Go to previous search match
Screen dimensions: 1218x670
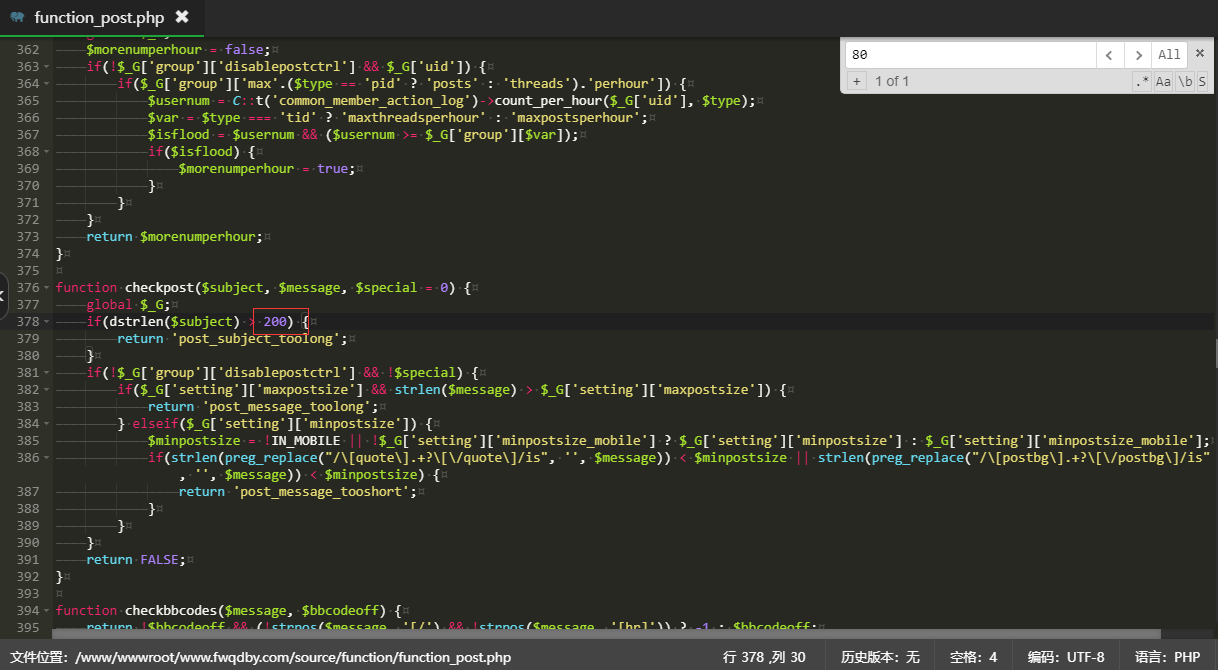(1110, 54)
